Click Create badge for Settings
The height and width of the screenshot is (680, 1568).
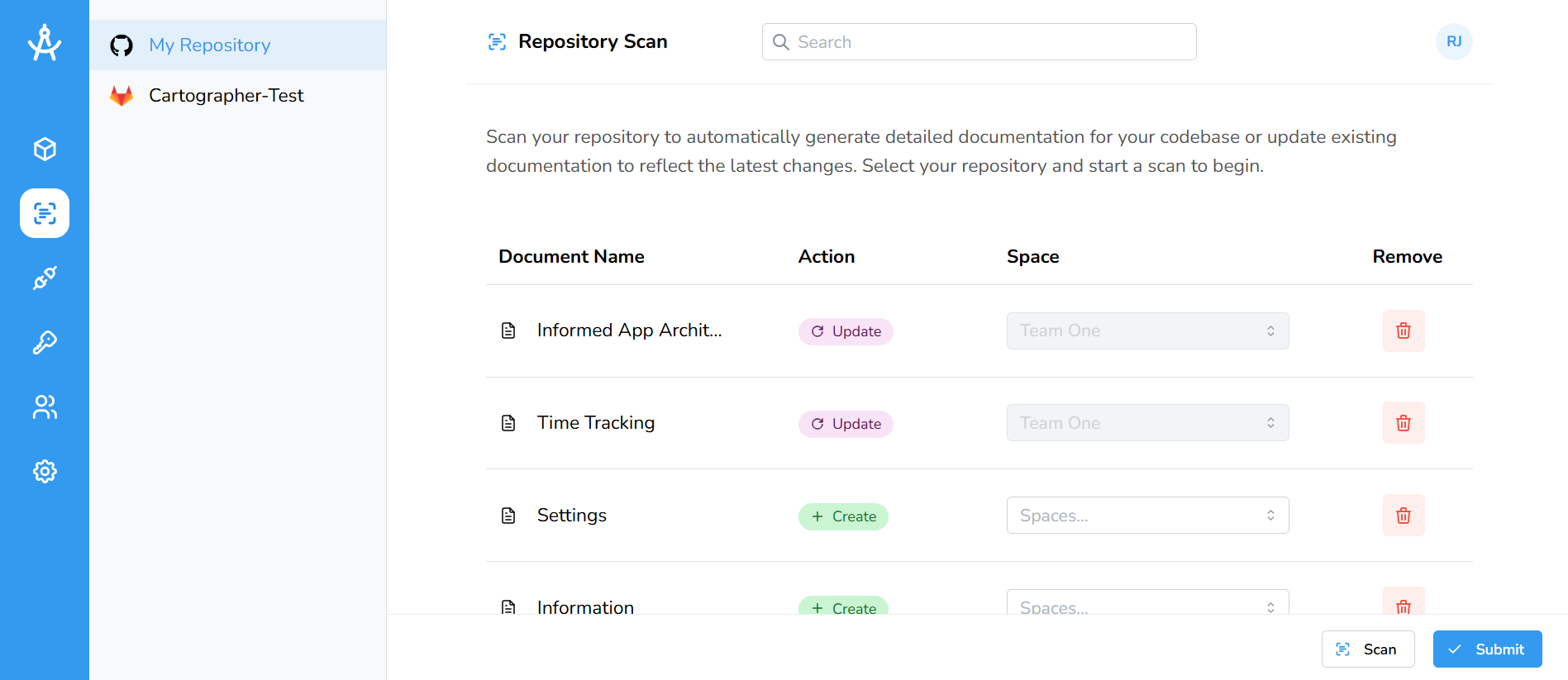point(843,516)
